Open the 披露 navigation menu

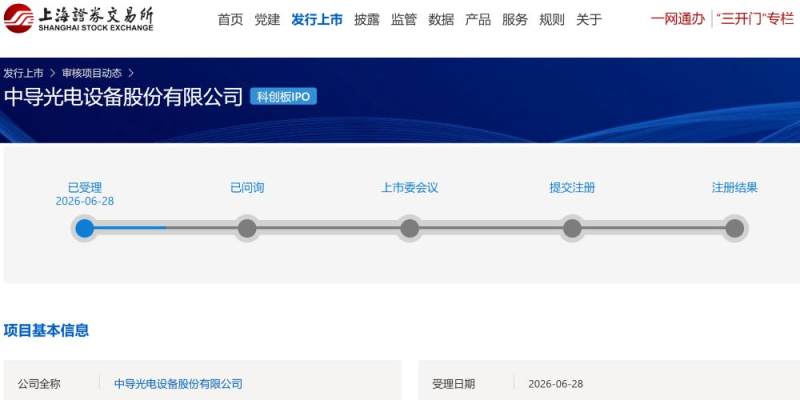click(367, 20)
